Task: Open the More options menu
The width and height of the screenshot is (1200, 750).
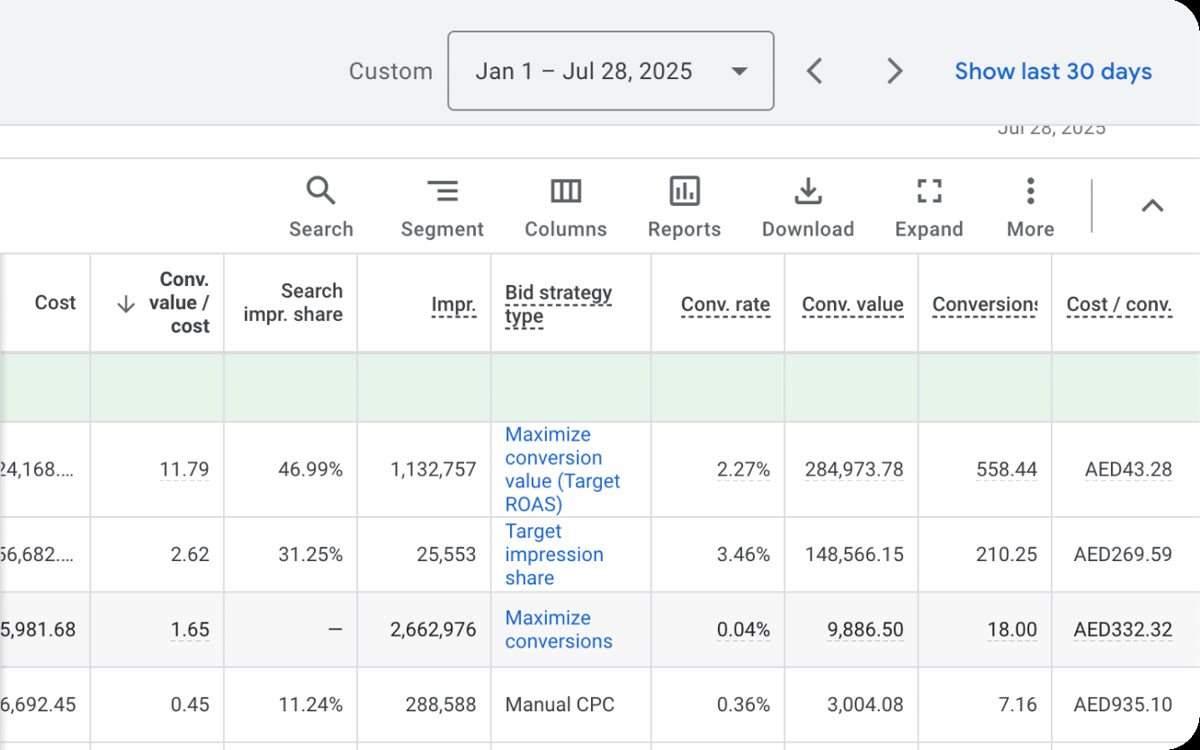Action: point(1030,207)
